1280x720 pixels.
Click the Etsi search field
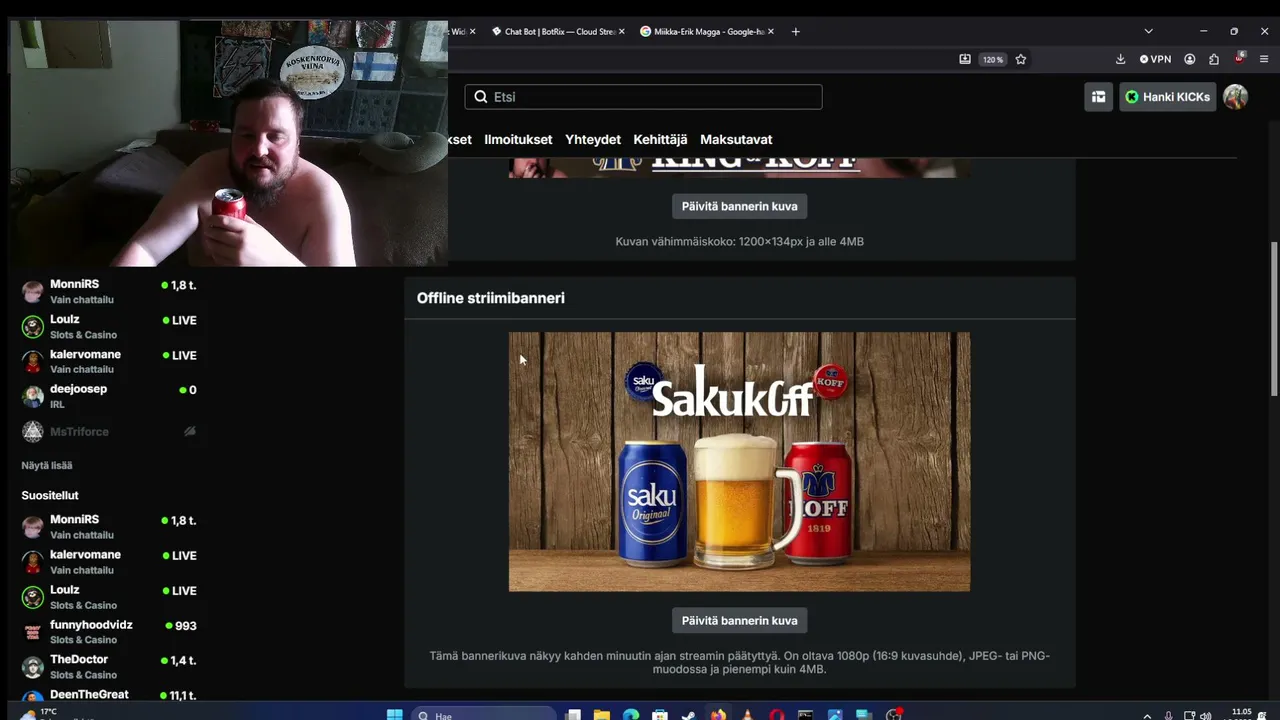643,97
